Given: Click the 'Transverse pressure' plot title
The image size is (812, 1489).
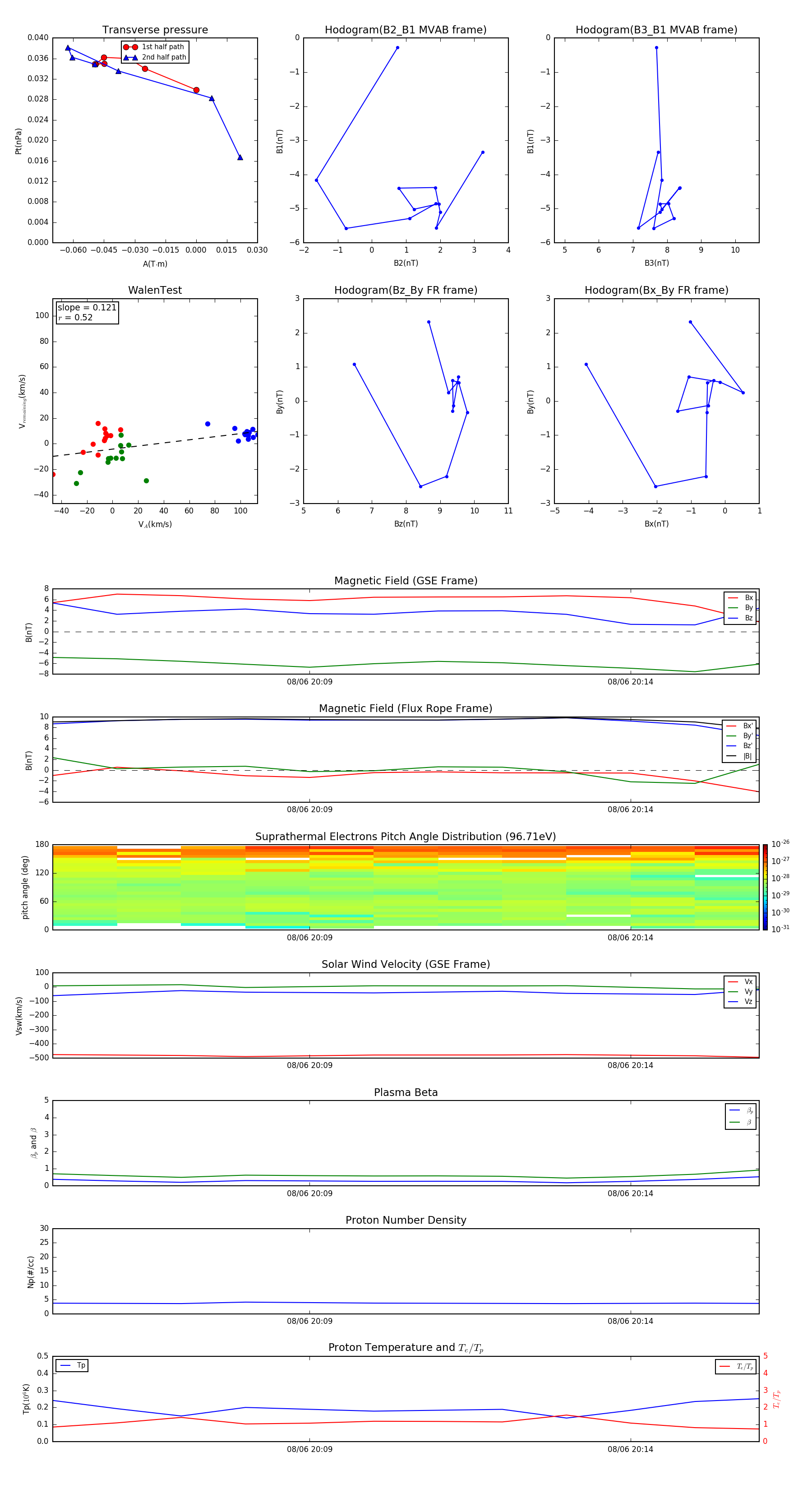Looking at the screenshot, I should pyautogui.click(x=155, y=30).
